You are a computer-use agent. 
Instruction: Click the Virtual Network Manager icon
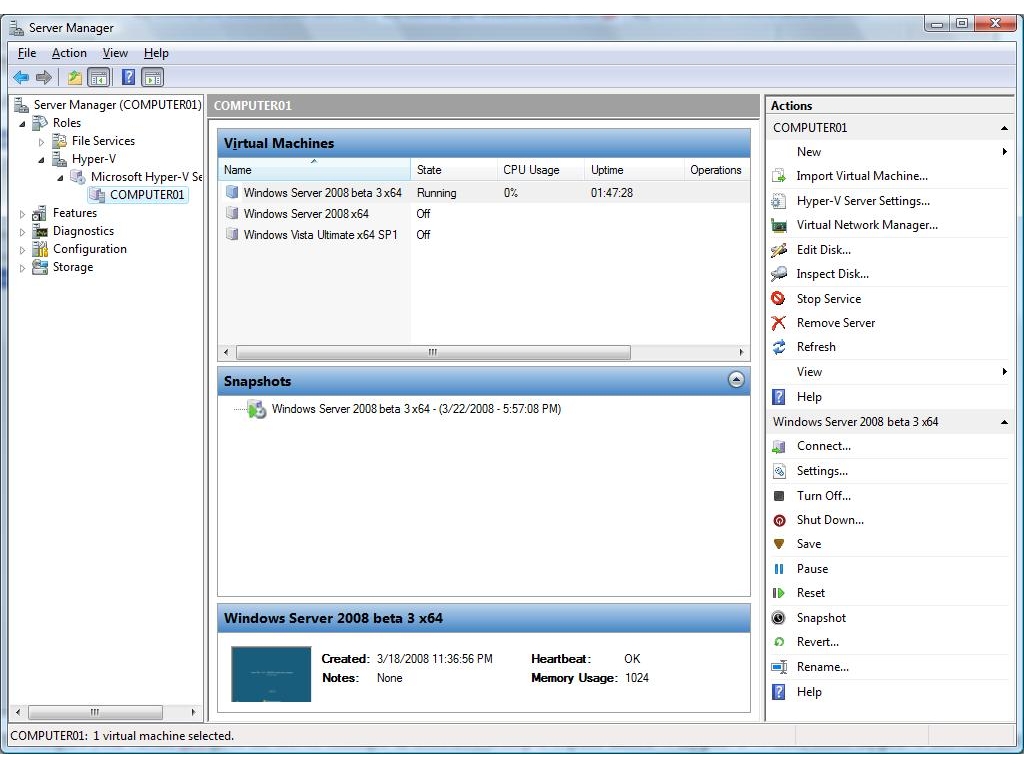pos(778,225)
